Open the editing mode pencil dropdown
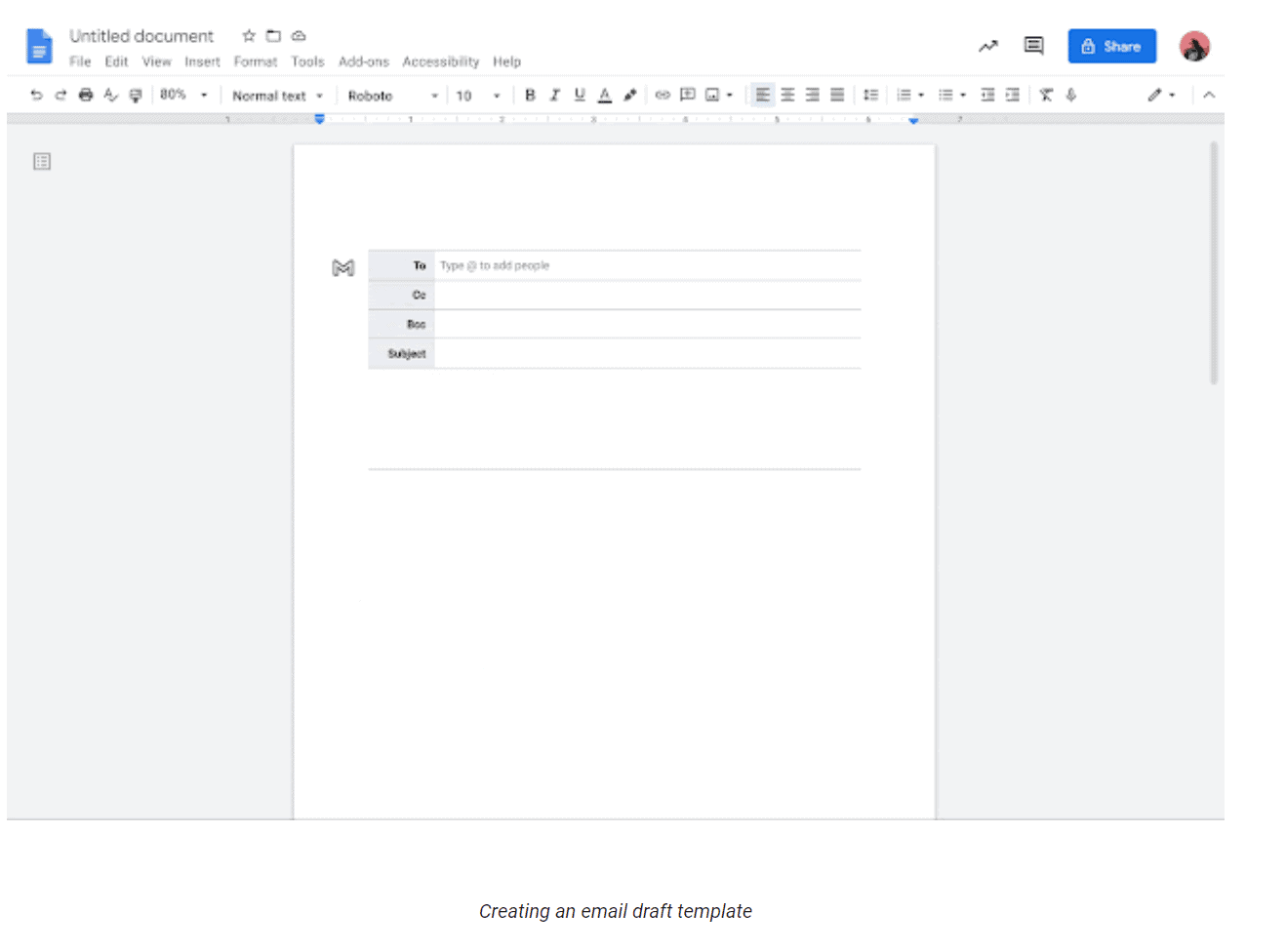The width and height of the screenshot is (1286, 952). click(1161, 95)
